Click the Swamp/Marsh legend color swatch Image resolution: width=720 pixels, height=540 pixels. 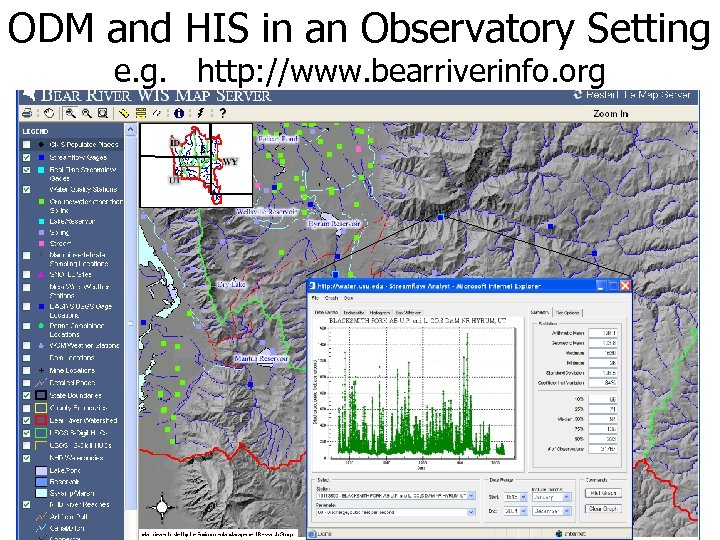coord(41,493)
